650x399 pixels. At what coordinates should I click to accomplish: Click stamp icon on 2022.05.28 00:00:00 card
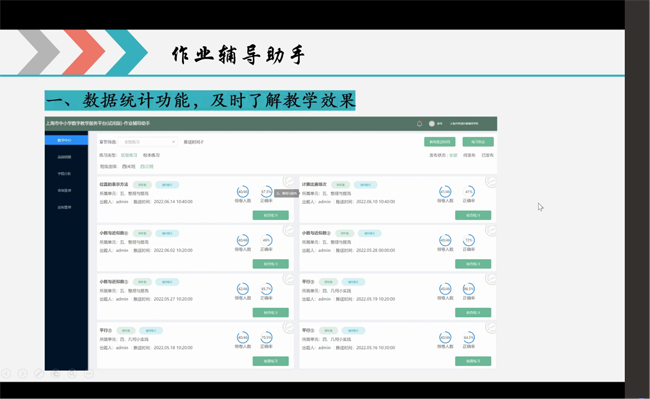click(x=491, y=230)
